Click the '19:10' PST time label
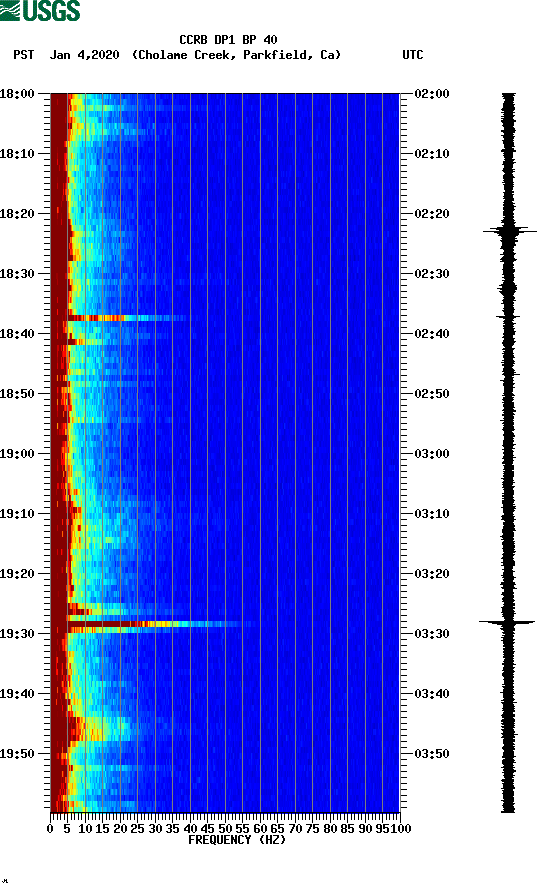 [x=17, y=514]
